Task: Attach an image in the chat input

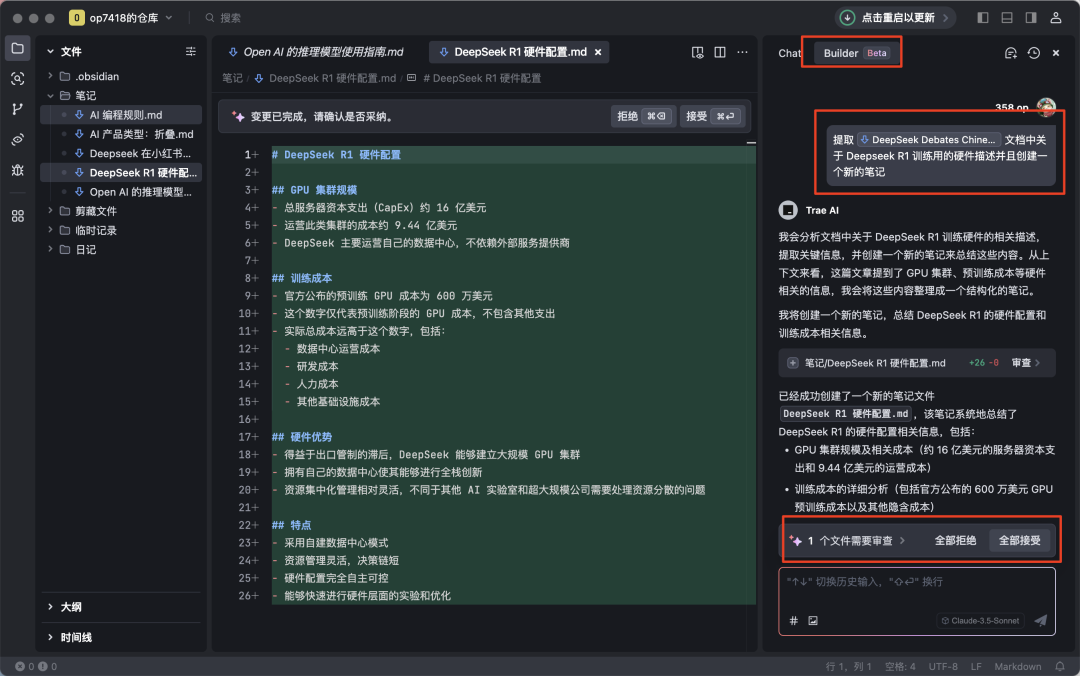Action: coord(813,620)
